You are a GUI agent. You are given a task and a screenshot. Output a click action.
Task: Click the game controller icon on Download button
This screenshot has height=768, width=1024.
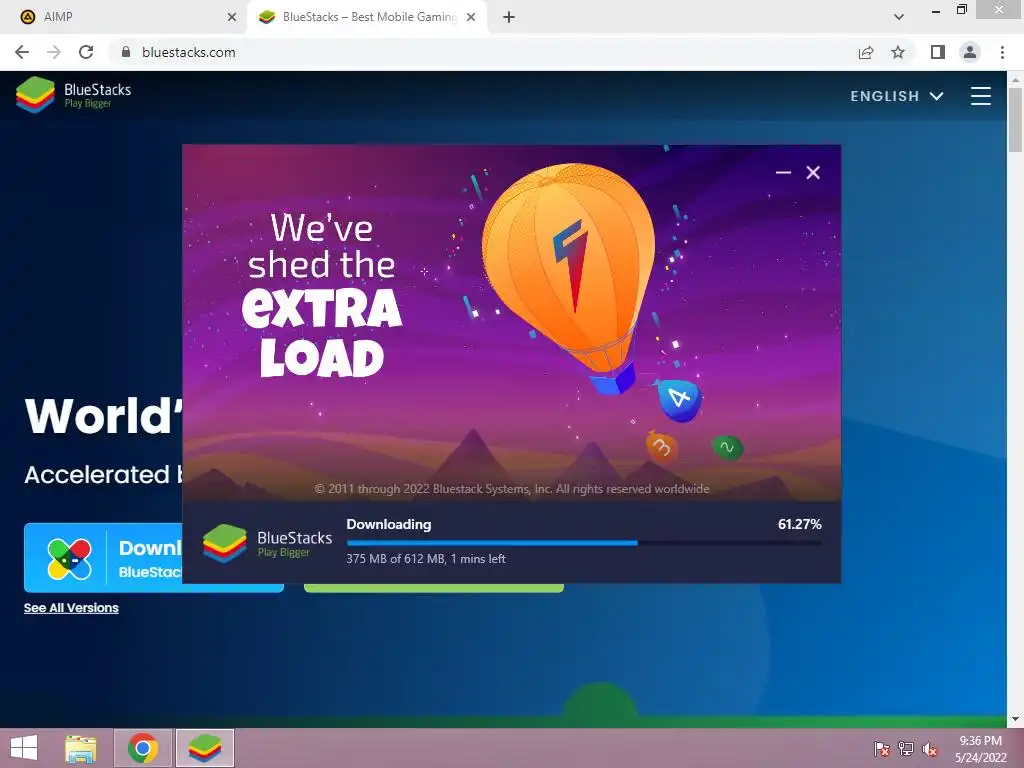pos(69,559)
